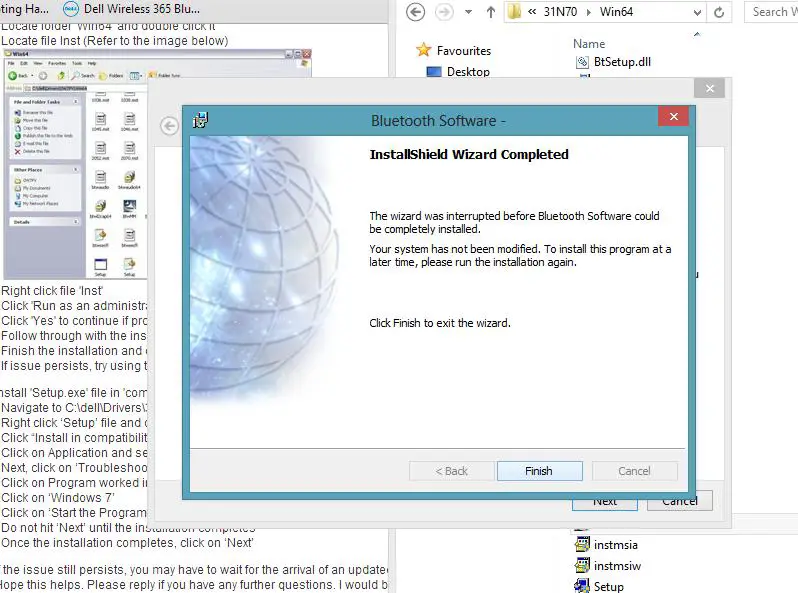Click the folder icon in address bar
The height and width of the screenshot is (593, 798).
(515, 12)
